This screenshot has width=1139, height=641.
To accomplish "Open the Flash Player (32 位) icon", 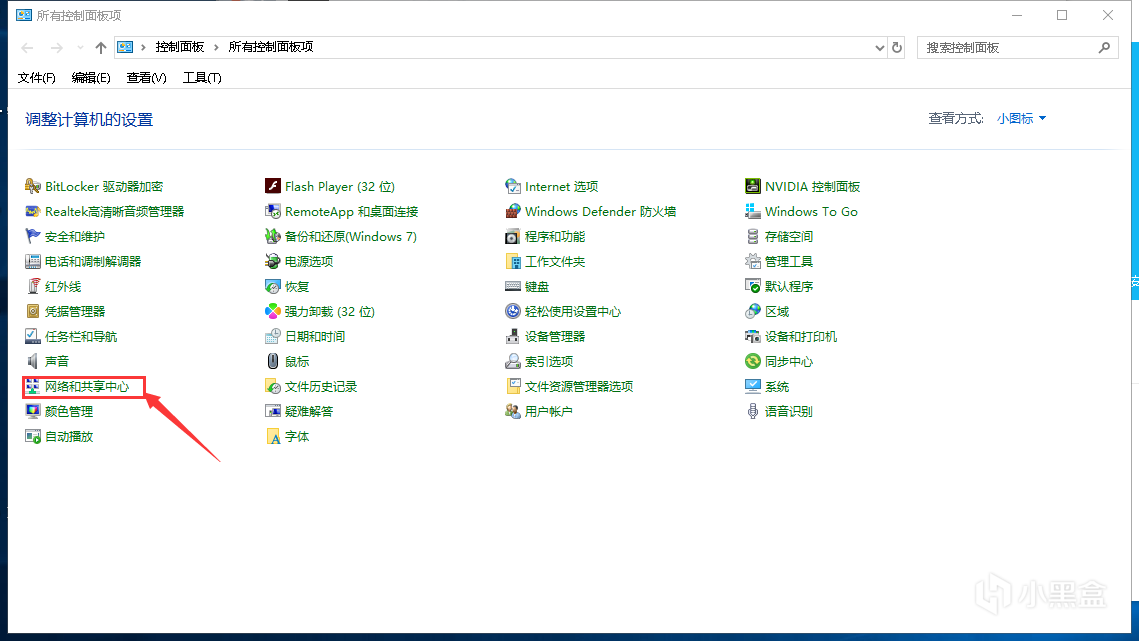I will tap(273, 187).
